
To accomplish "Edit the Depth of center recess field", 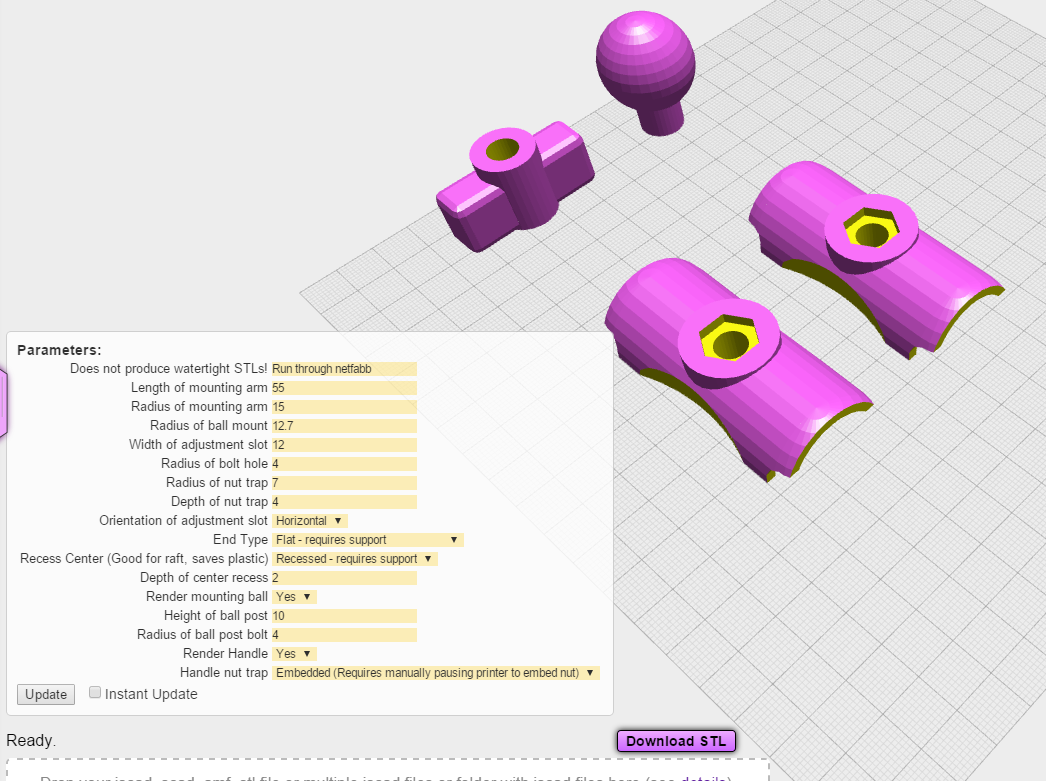I will tap(344, 578).
